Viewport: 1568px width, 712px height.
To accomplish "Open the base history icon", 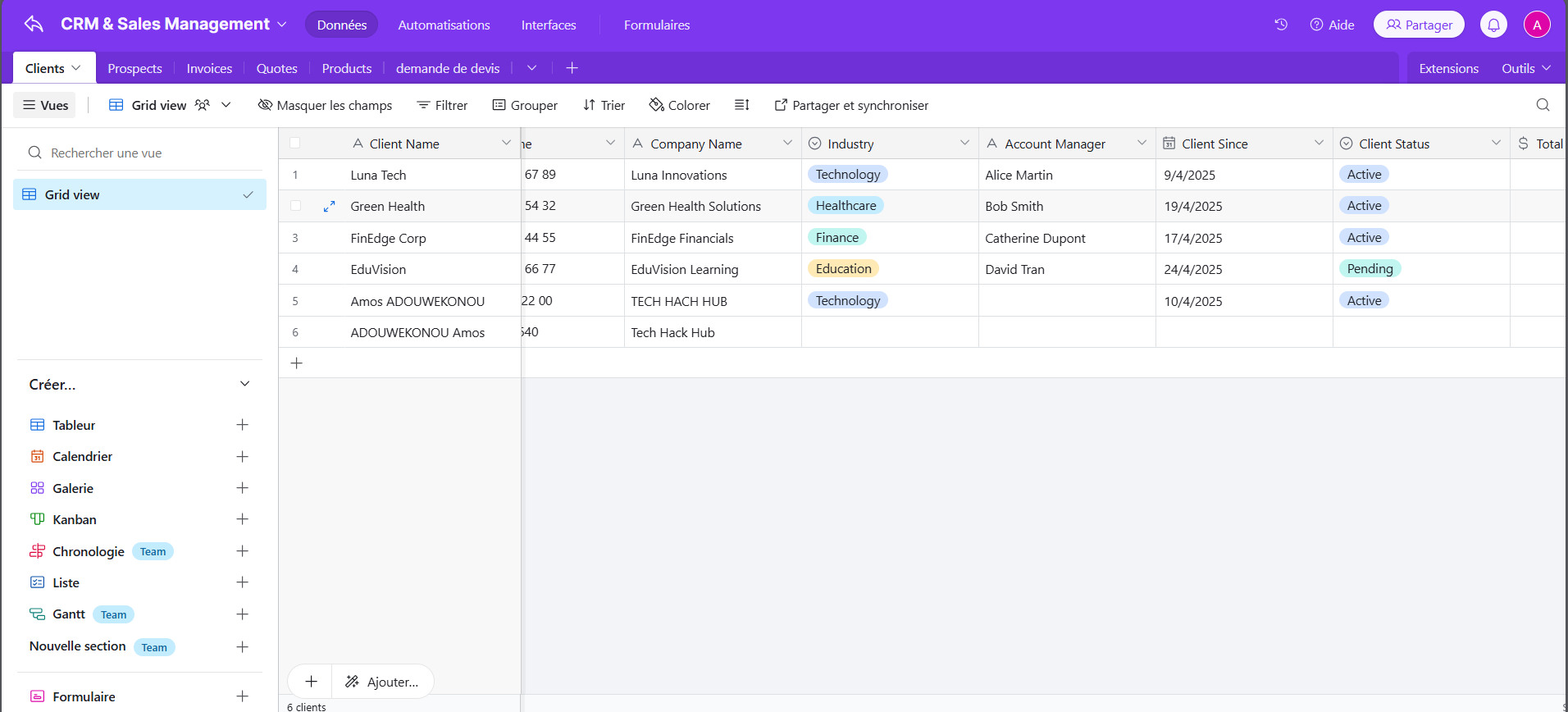I will [x=1281, y=25].
